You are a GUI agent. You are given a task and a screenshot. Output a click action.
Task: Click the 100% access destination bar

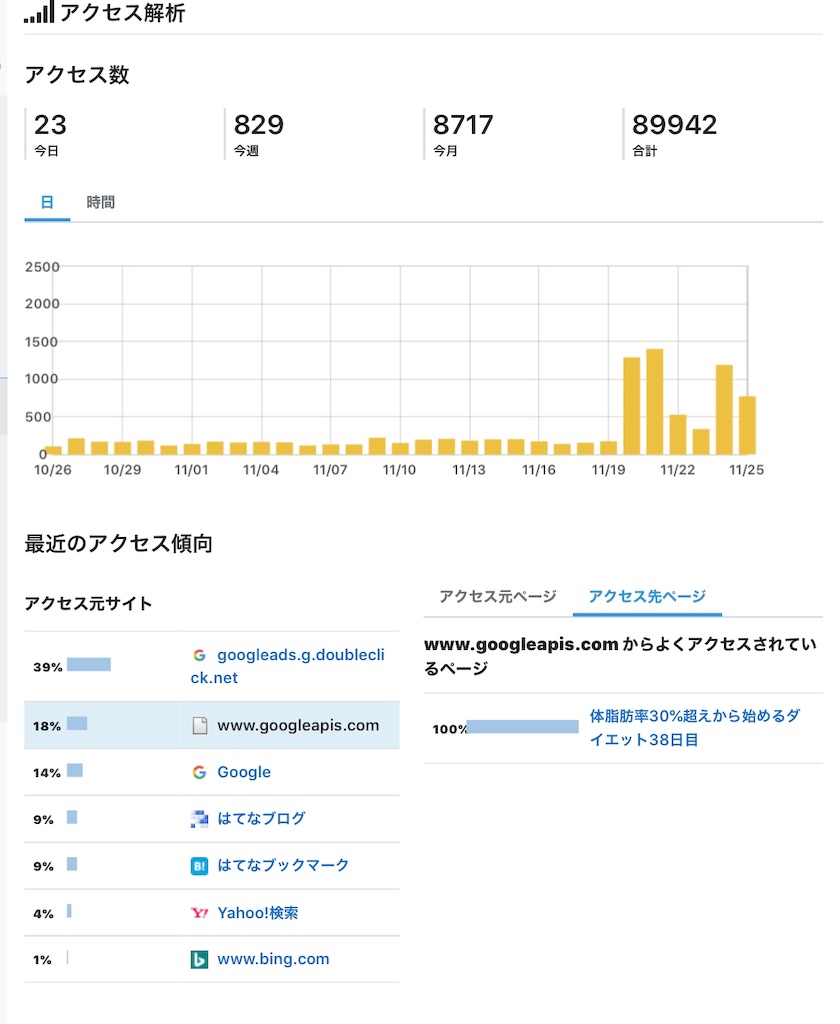[x=523, y=727]
